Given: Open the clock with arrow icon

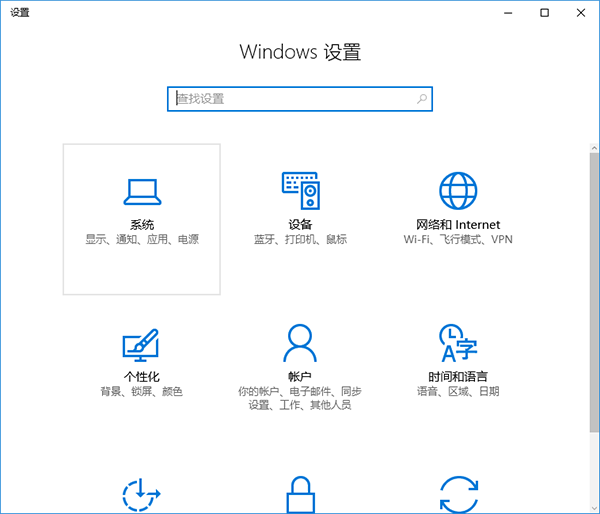Looking at the screenshot, I should (x=141, y=494).
